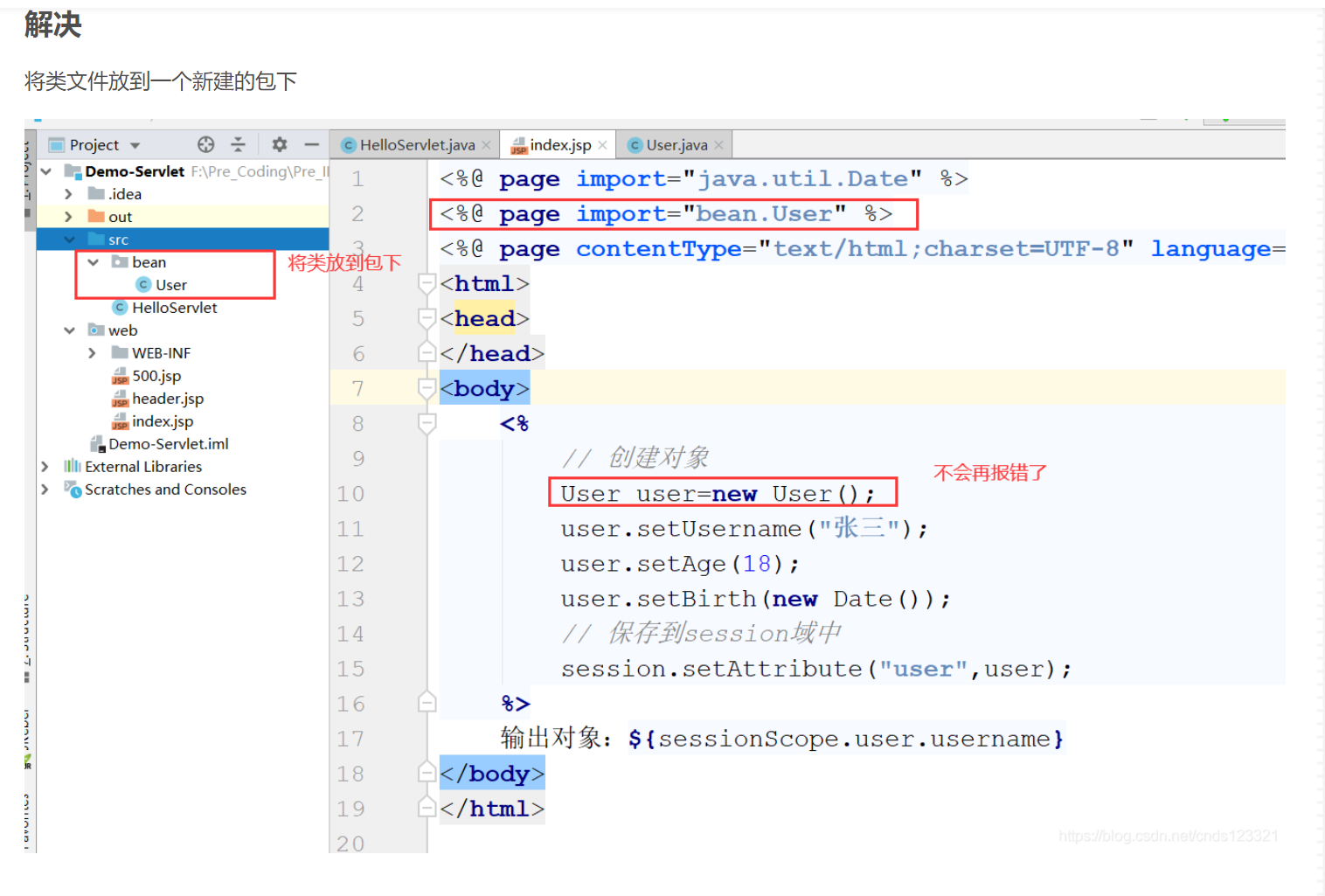Close the index.jsp tab

tap(602, 145)
